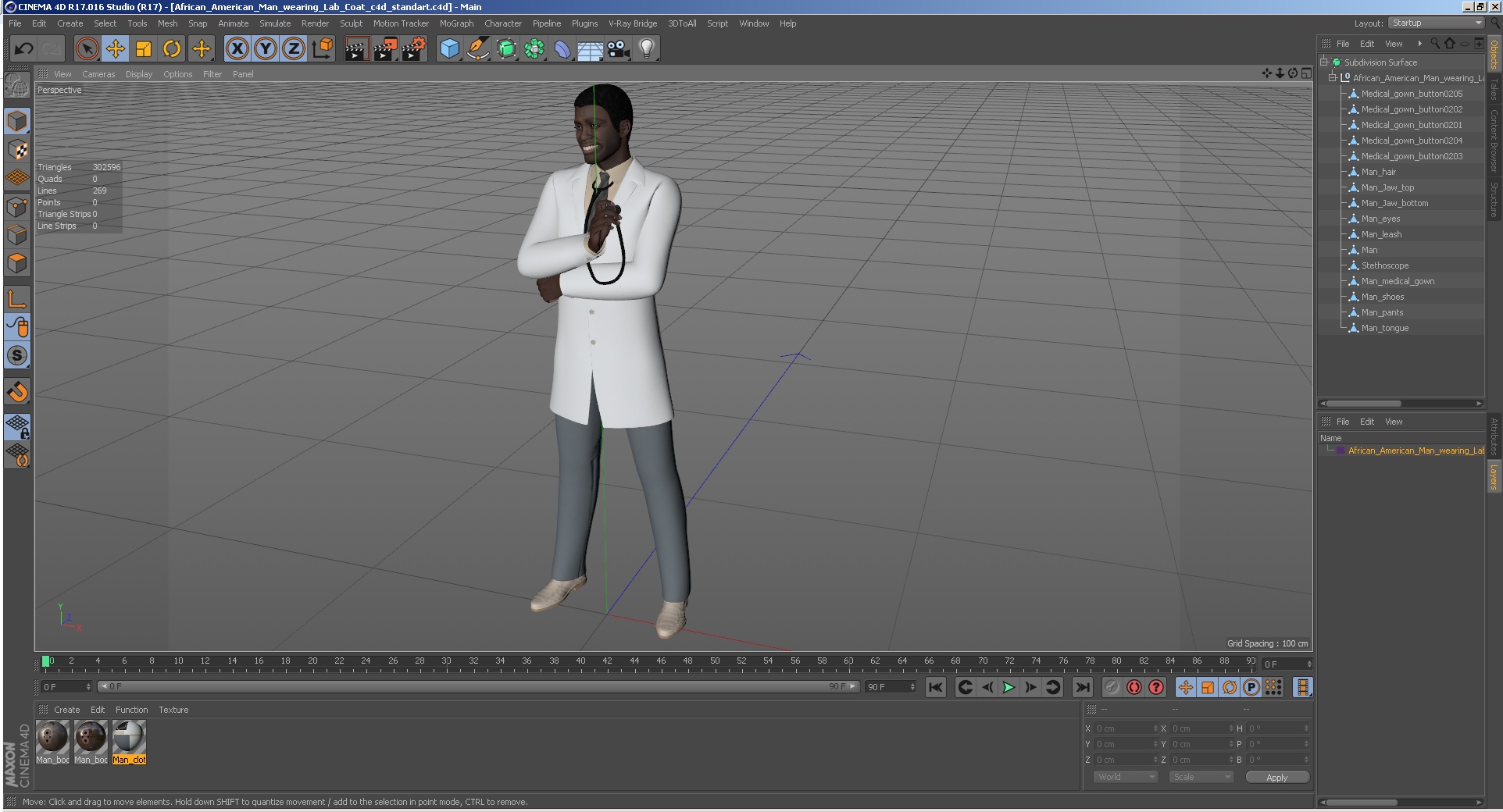Image resolution: width=1503 pixels, height=812 pixels.
Task: Open viewport Display menu
Action: tap(139, 74)
